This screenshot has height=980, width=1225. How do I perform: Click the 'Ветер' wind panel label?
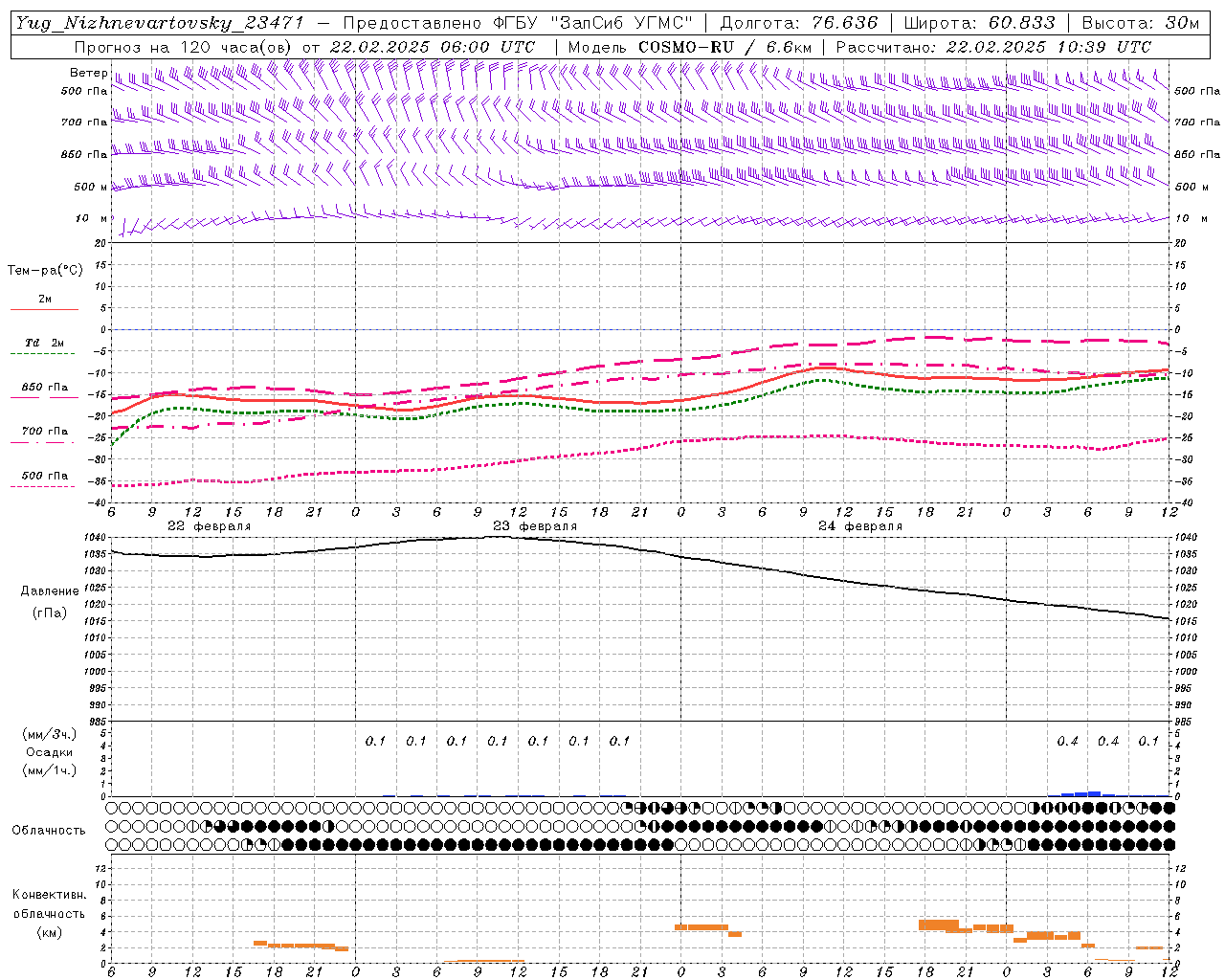click(x=88, y=73)
